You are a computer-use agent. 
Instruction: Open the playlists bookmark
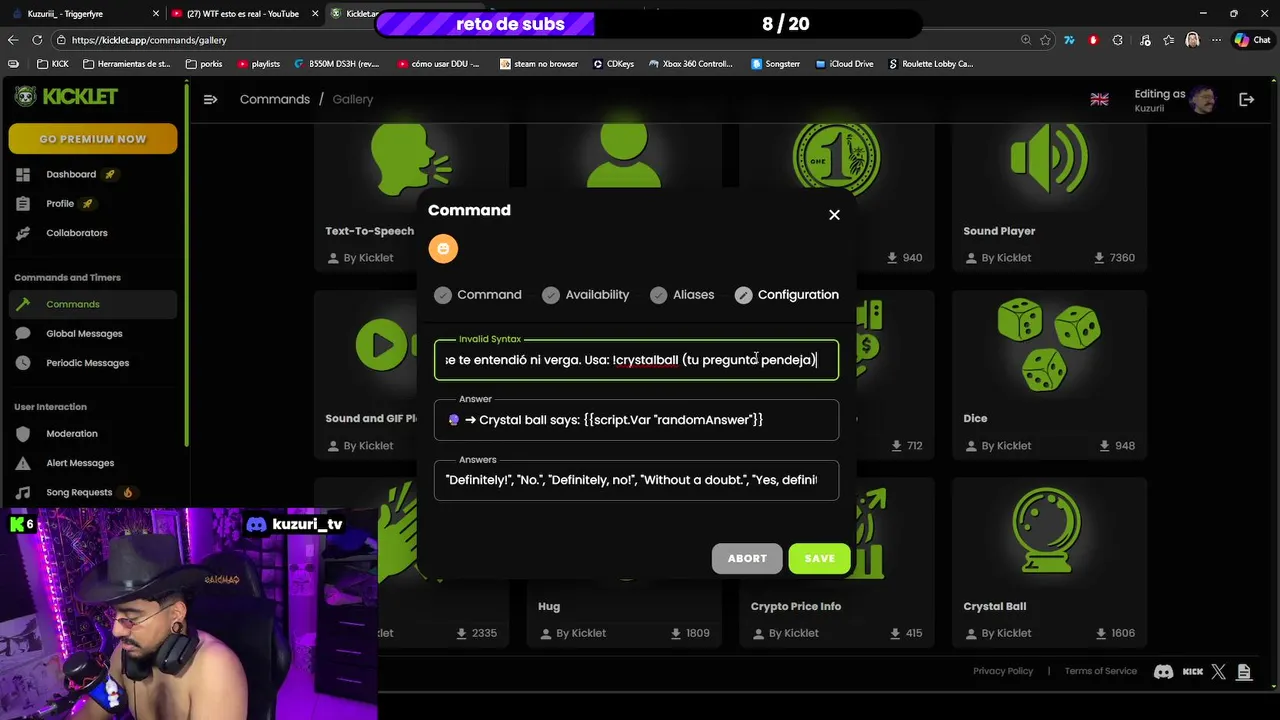coord(259,64)
